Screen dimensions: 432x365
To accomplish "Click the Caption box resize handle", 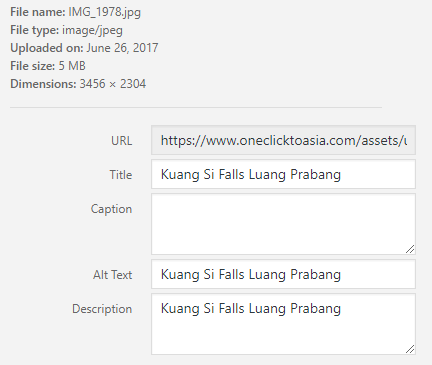I will pos(410,249).
